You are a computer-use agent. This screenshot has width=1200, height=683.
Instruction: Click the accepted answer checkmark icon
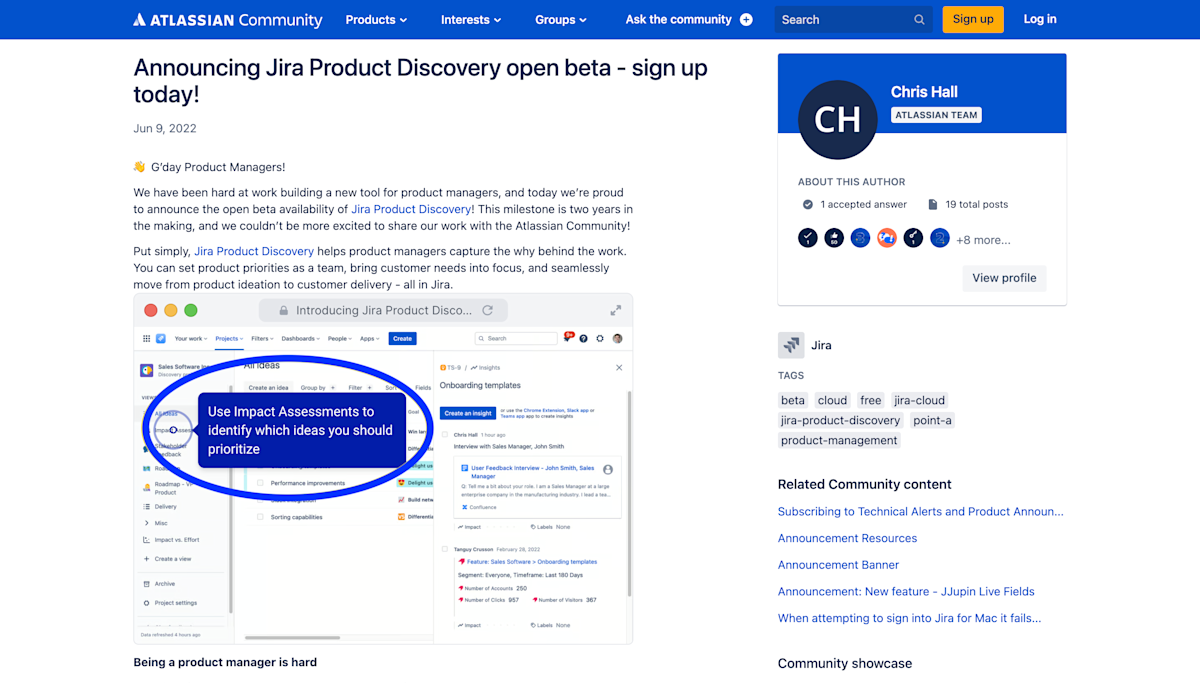pos(808,204)
